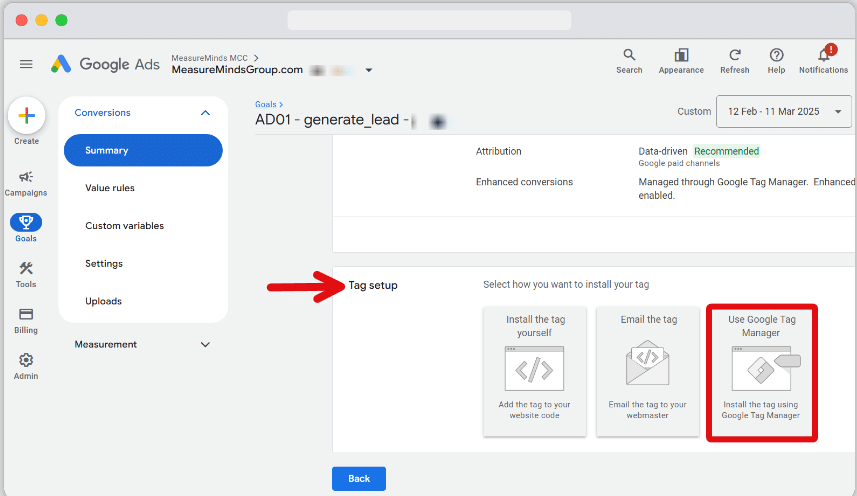This screenshot has width=857, height=496.
Task: Collapse the Conversions section
Action: coord(205,113)
